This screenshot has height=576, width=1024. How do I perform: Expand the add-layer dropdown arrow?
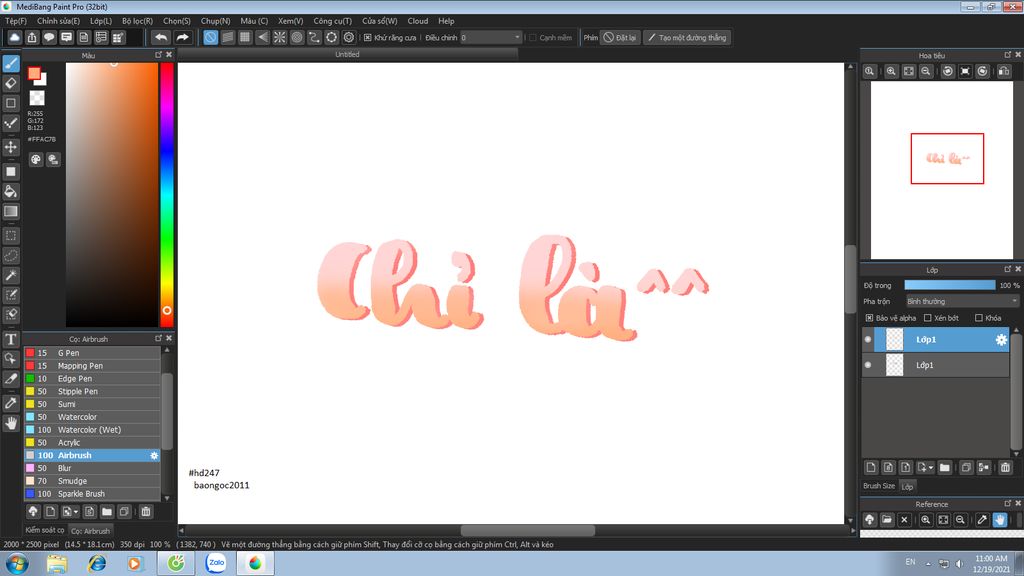(x=932, y=467)
